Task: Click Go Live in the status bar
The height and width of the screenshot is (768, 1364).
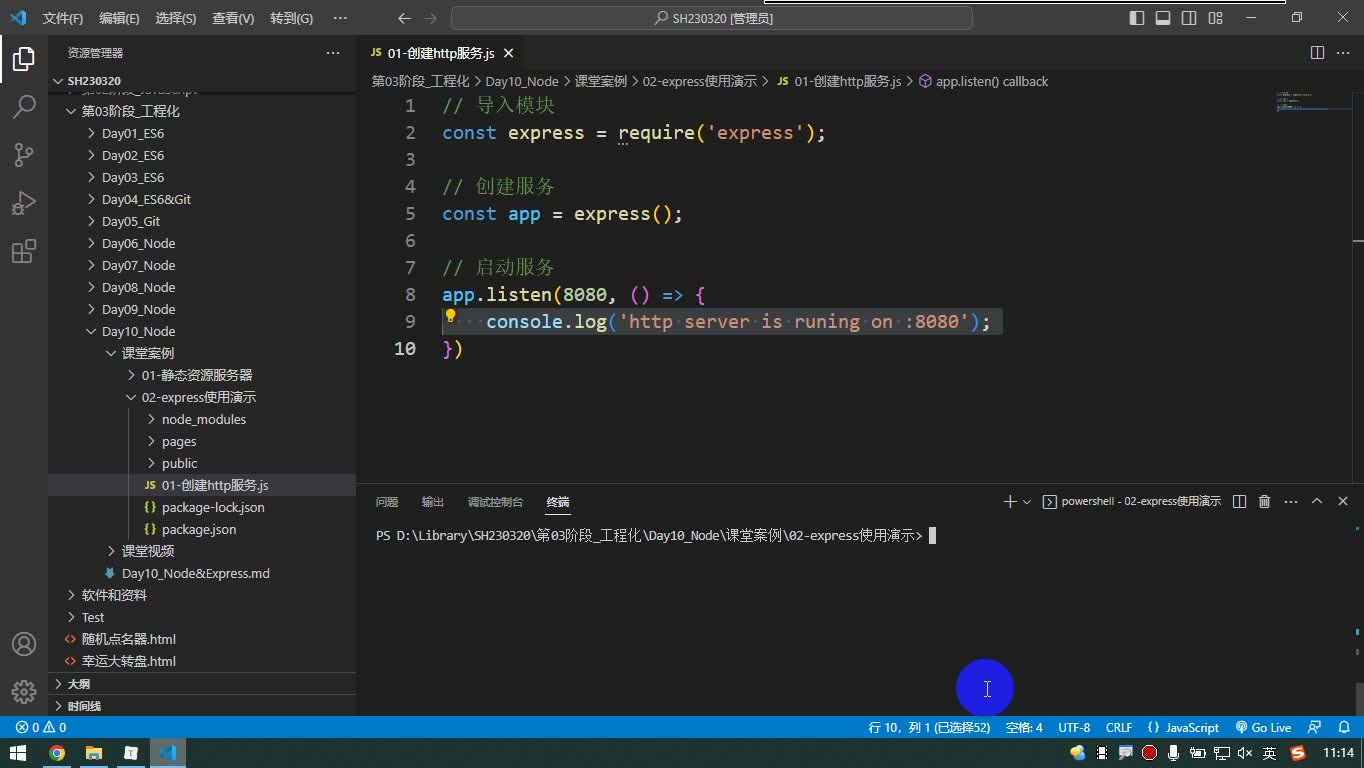Action: click(1263, 727)
